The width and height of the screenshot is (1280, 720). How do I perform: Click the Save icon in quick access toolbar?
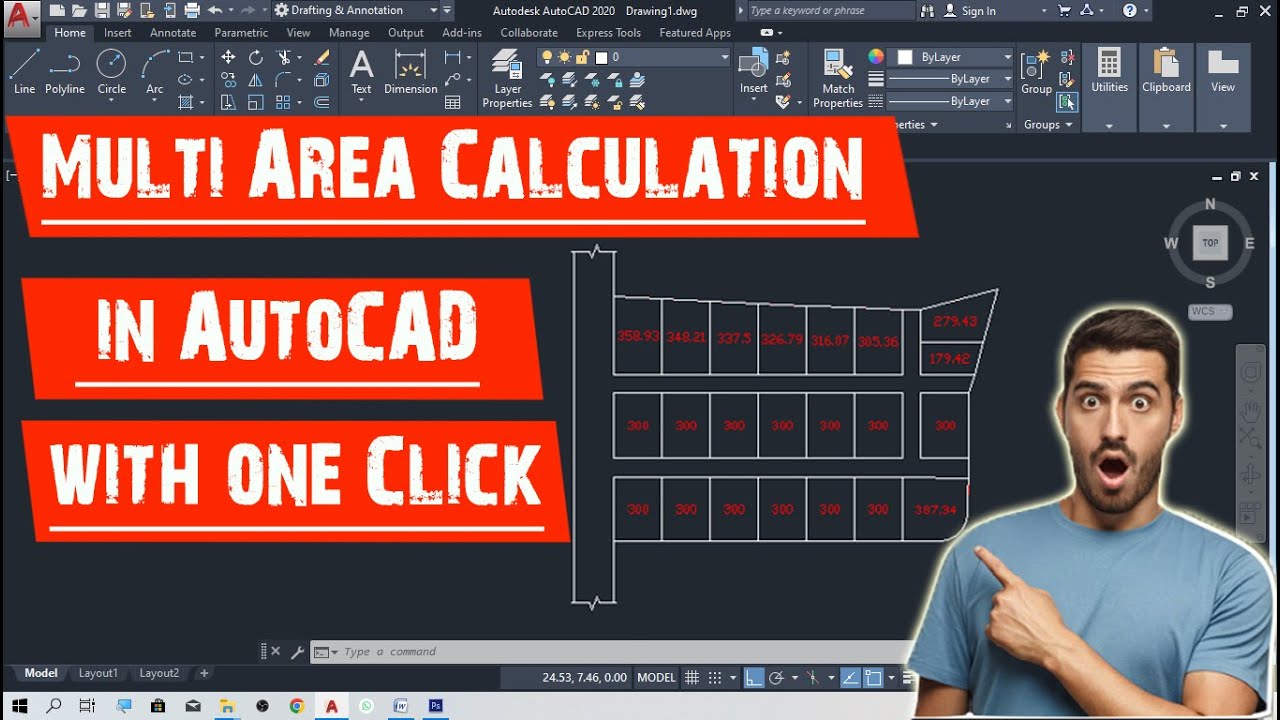[101, 10]
